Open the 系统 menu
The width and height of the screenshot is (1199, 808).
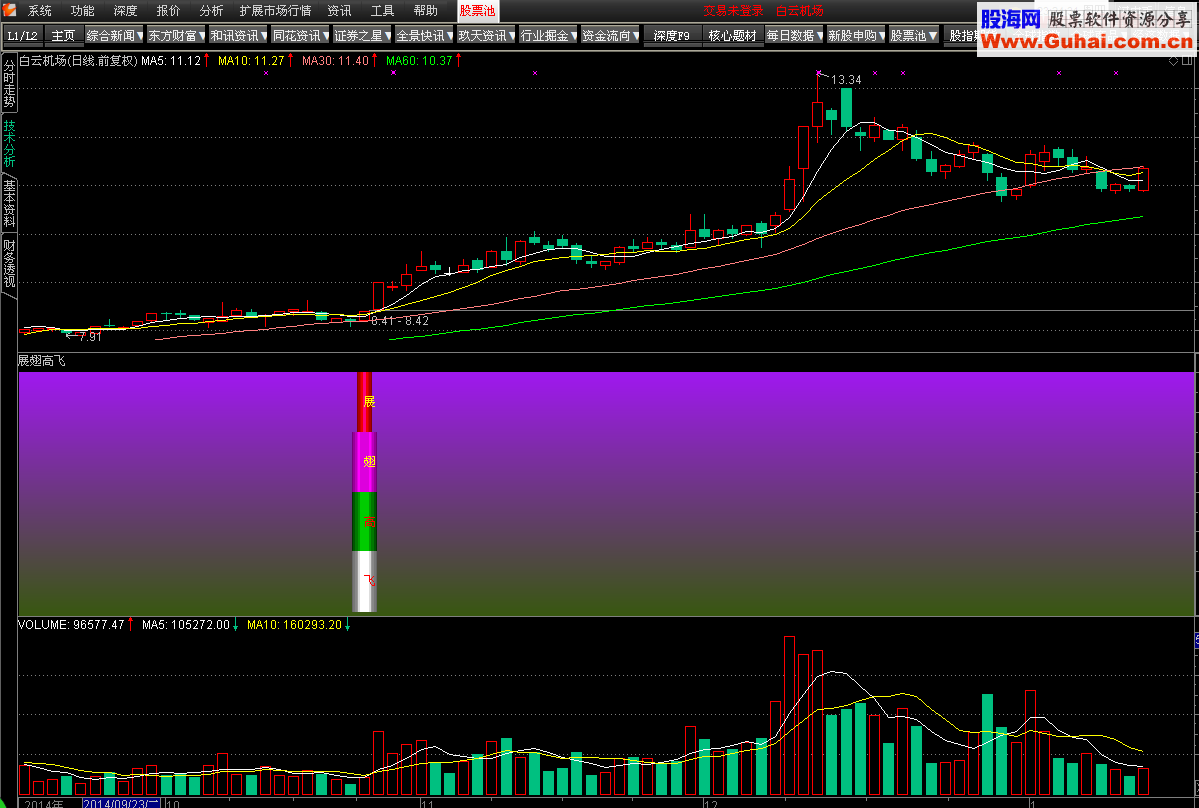[x=40, y=11]
